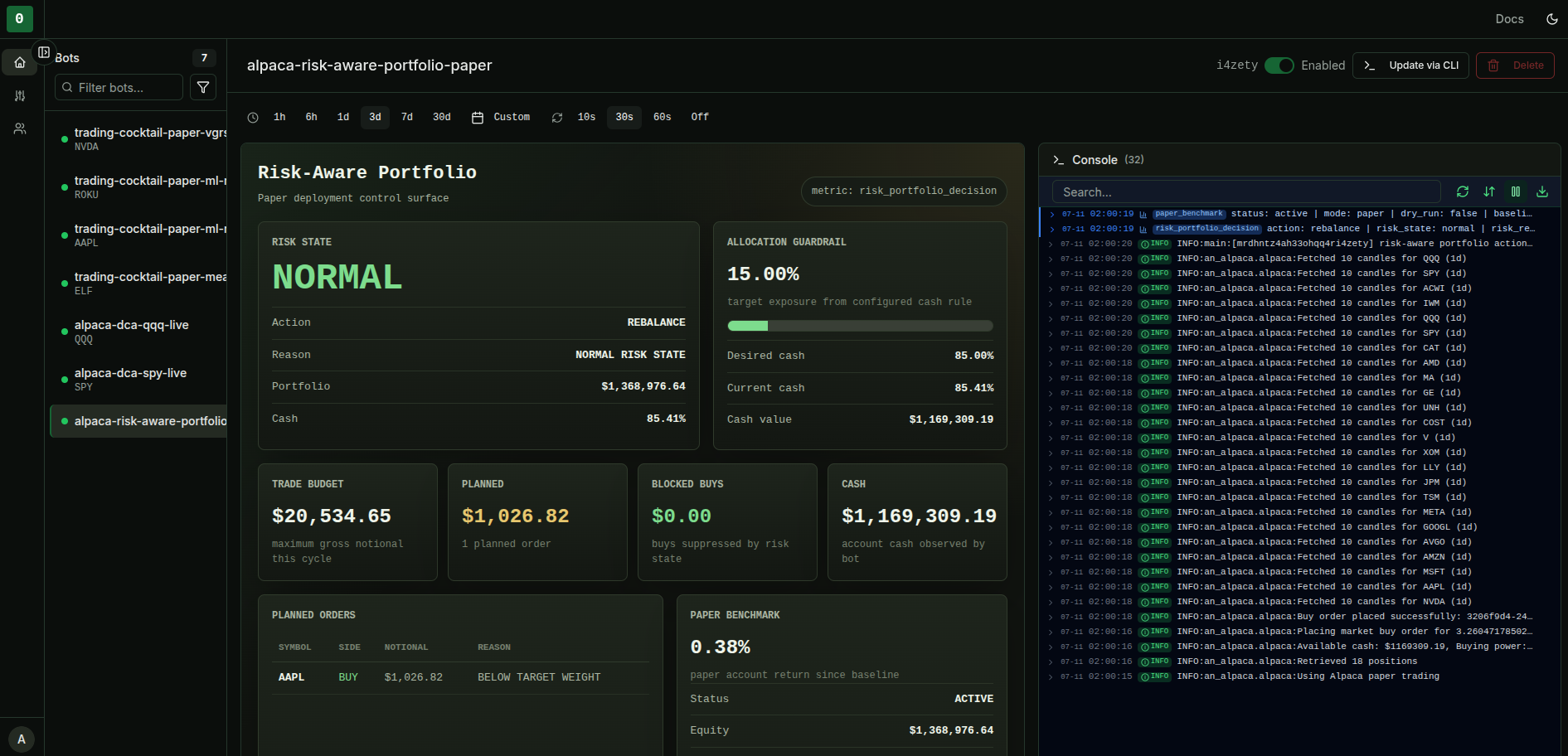Open the trading-cocktail-paper-mea ELF bot

(x=139, y=283)
